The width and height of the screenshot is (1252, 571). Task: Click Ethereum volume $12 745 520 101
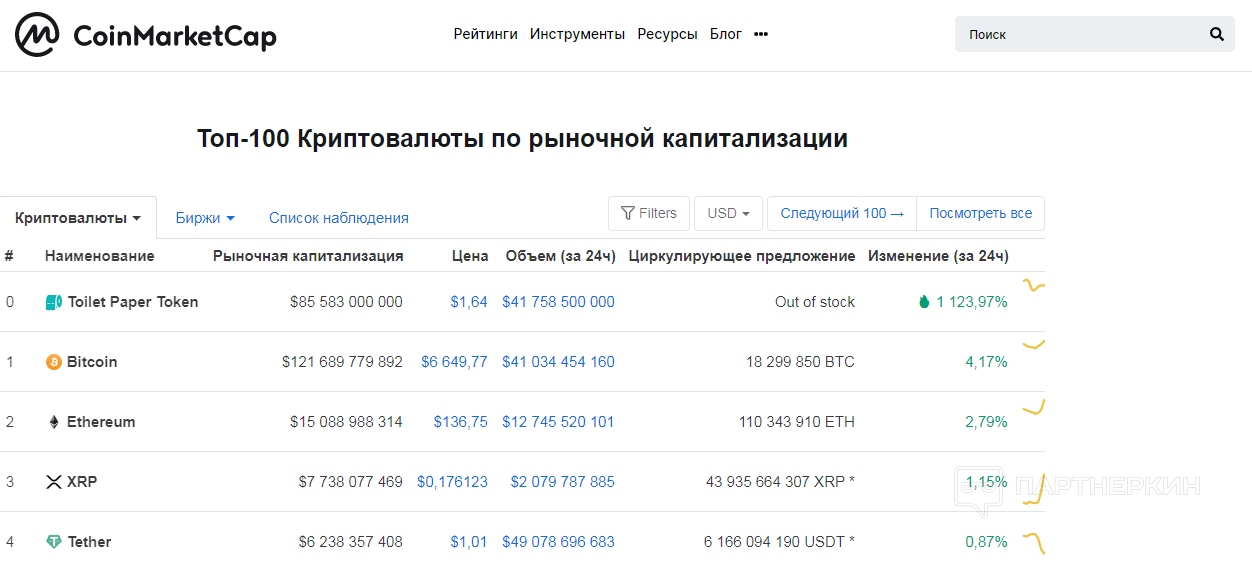click(558, 422)
